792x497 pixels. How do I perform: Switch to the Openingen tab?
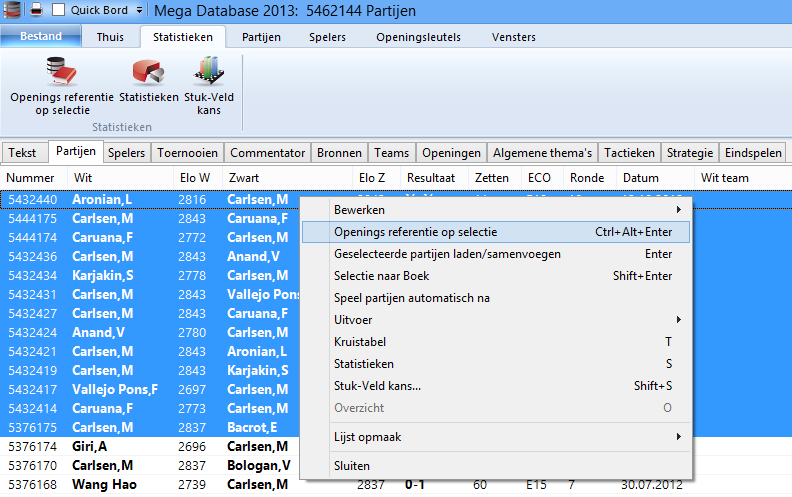452,153
